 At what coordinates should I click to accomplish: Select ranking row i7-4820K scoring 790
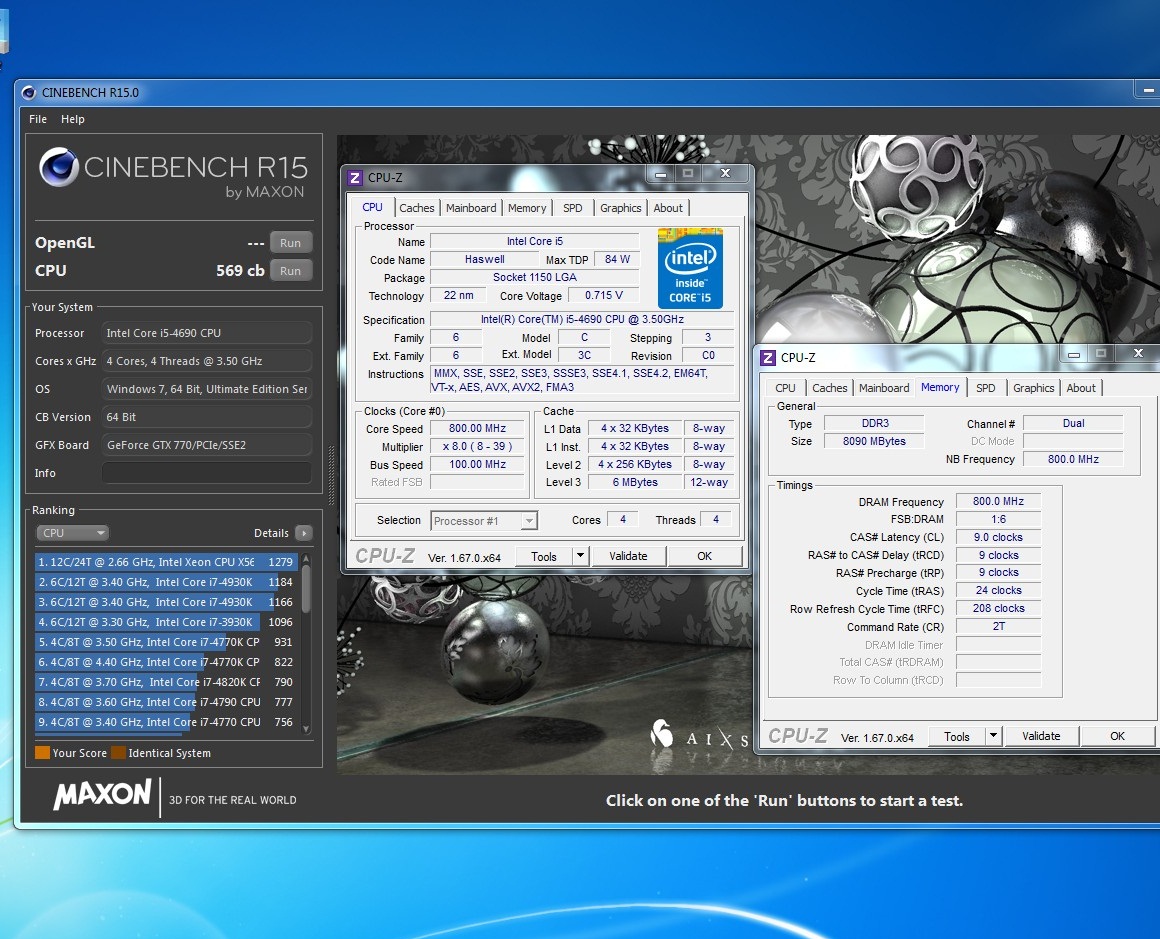click(166, 682)
